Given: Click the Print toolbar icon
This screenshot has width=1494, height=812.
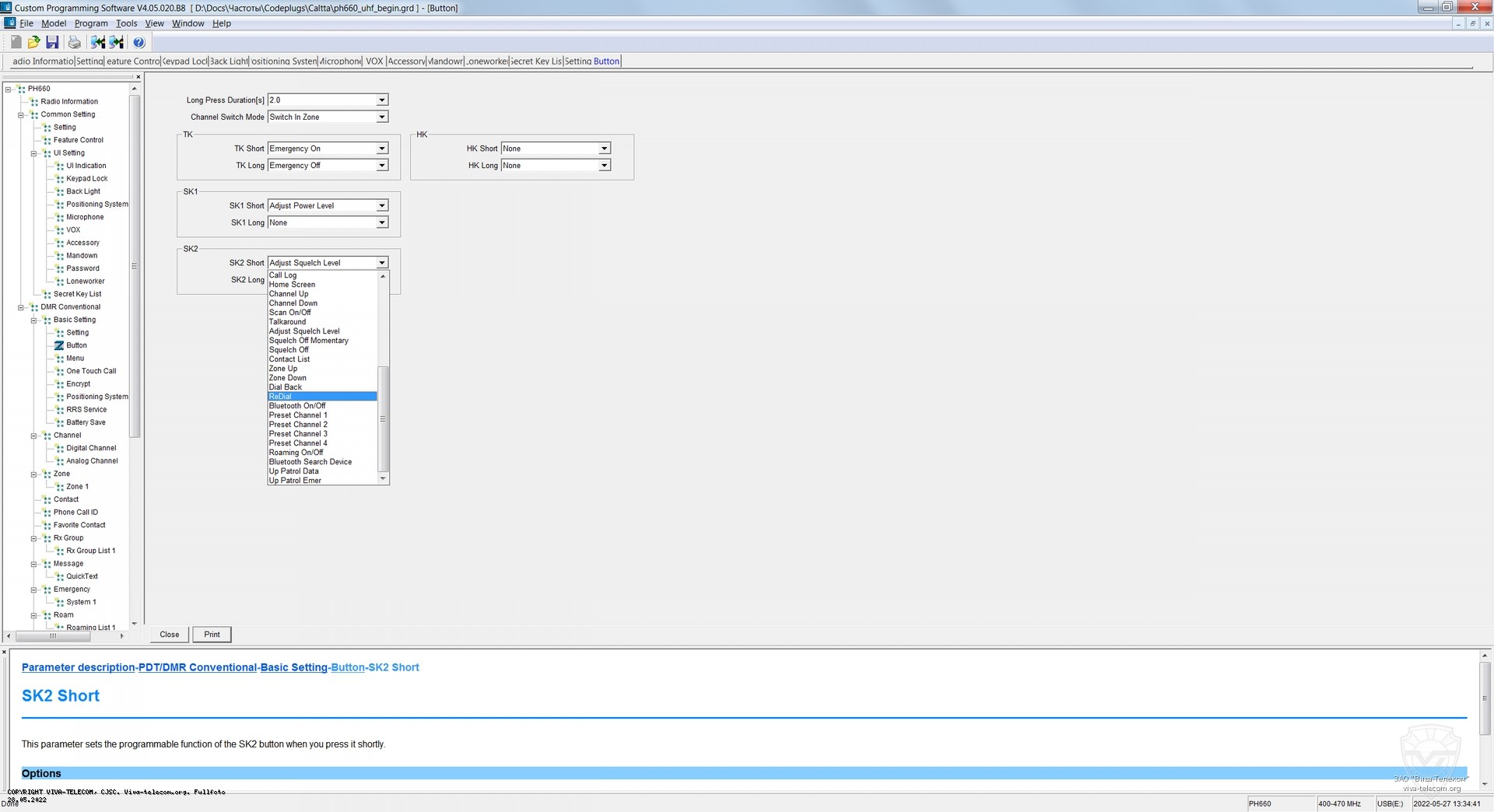Looking at the screenshot, I should (x=74, y=43).
